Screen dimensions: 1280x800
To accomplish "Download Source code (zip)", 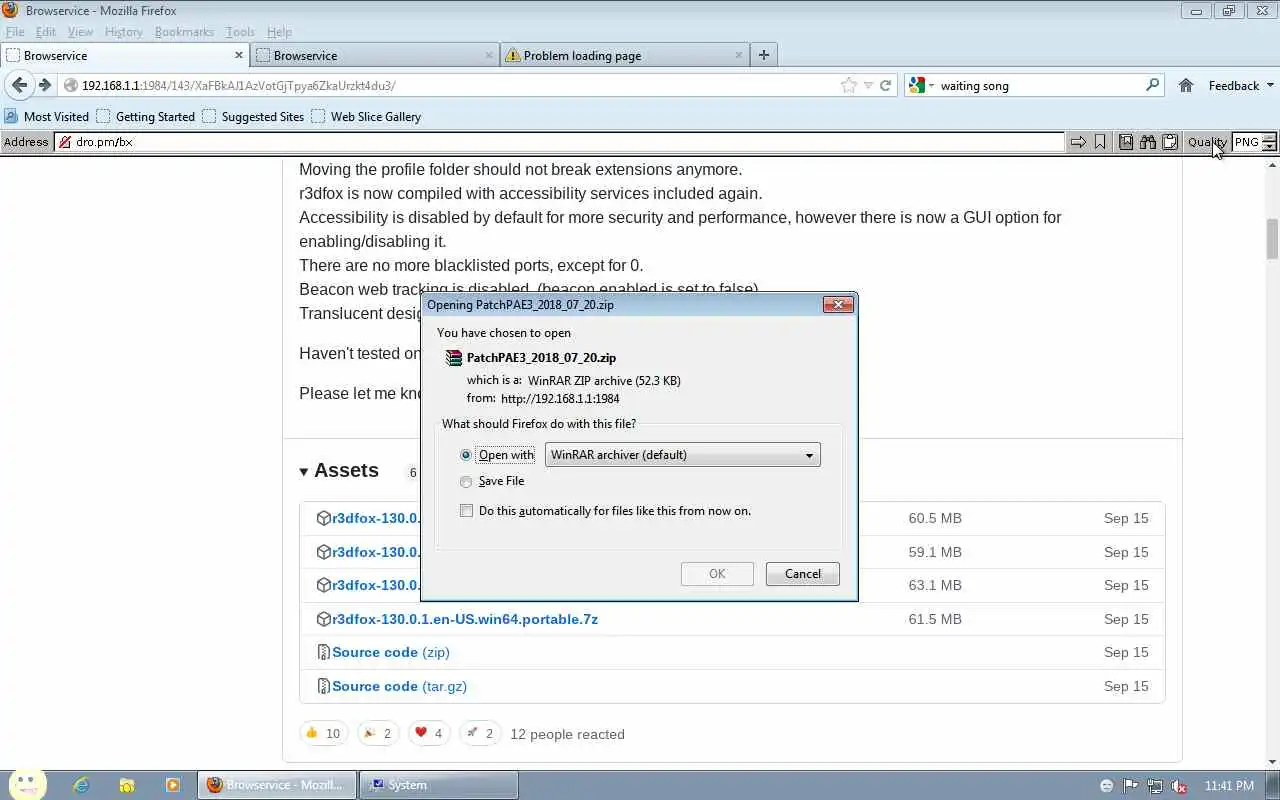I will tap(391, 652).
